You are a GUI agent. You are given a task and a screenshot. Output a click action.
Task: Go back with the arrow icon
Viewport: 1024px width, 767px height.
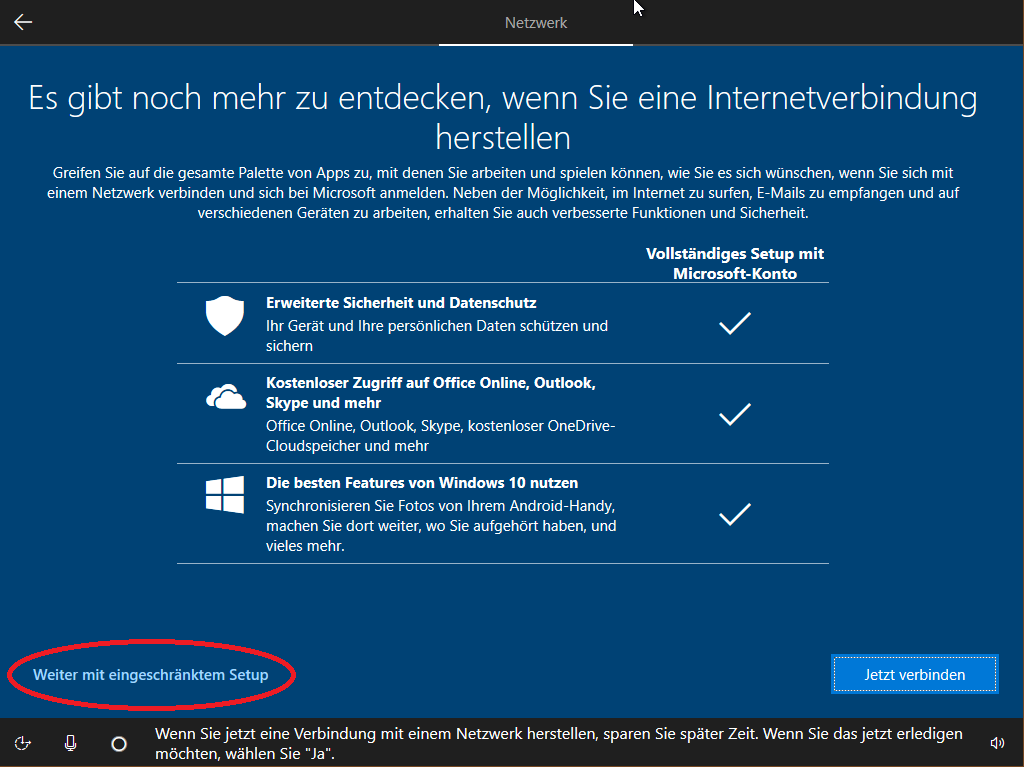[23, 22]
